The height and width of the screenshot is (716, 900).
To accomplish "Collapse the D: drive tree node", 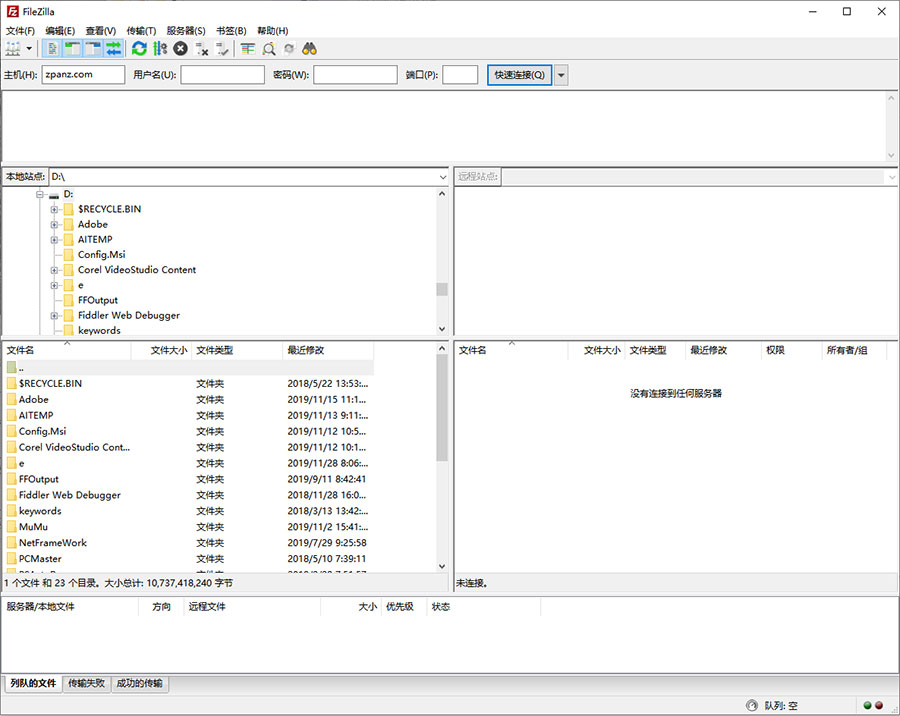I will (x=40, y=194).
